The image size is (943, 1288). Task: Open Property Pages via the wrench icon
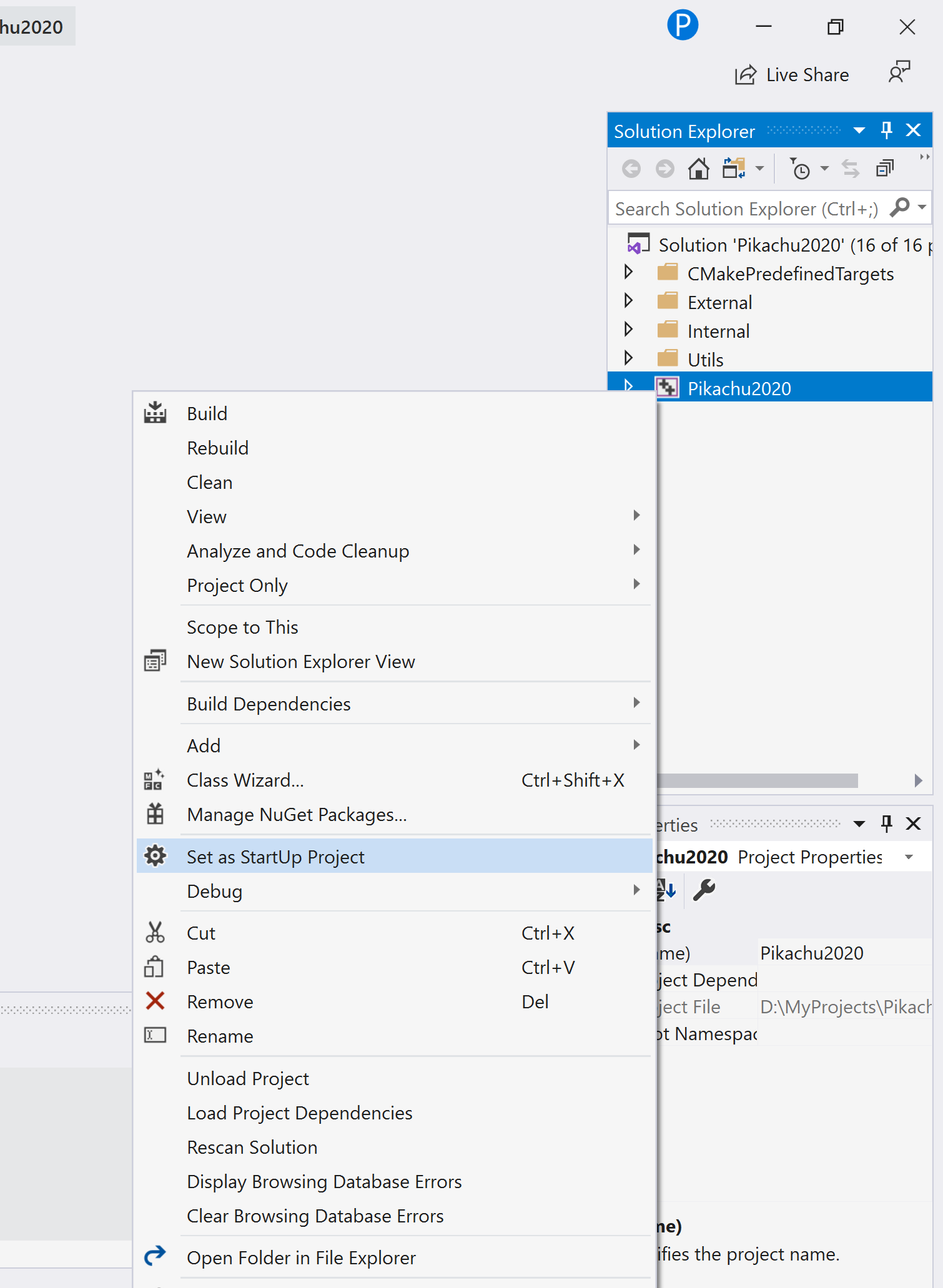click(704, 890)
